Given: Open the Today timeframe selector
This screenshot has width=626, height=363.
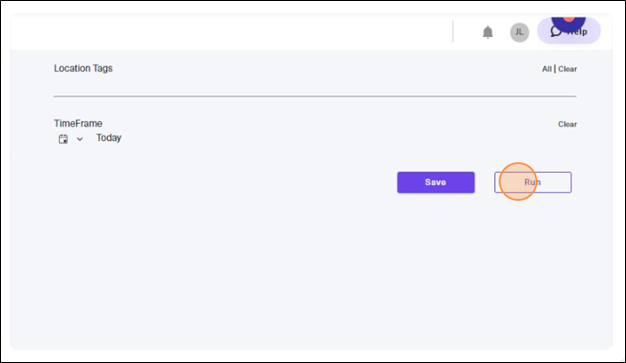Looking at the screenshot, I should coord(109,138).
